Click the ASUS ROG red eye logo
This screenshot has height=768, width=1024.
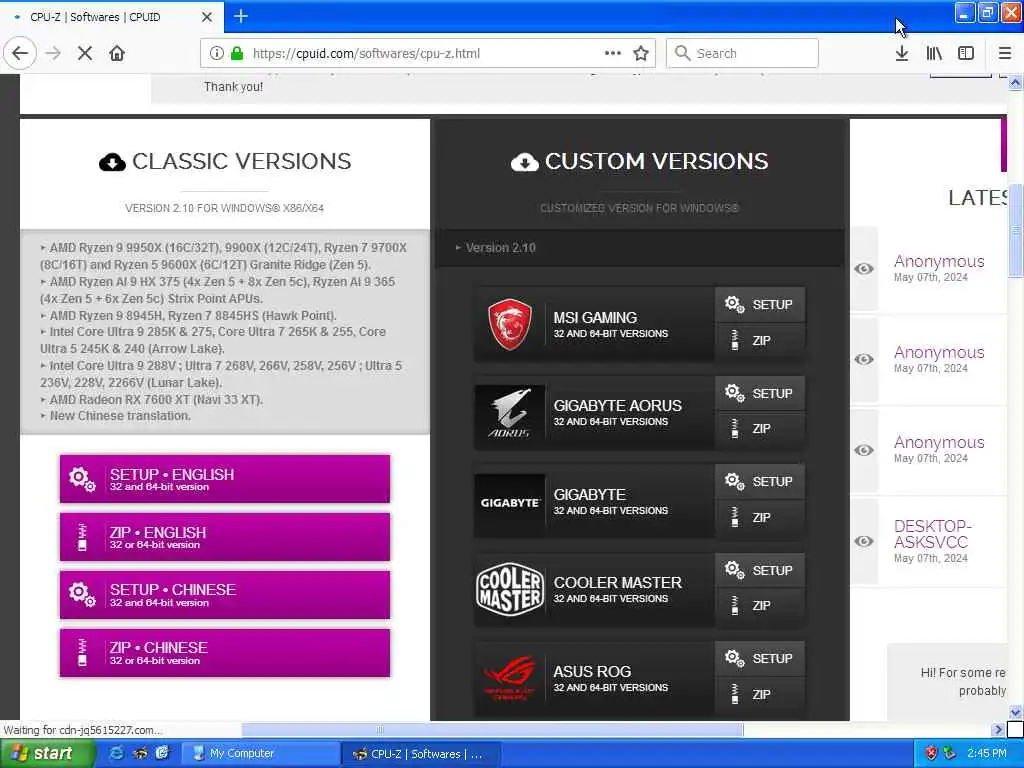[x=509, y=678]
